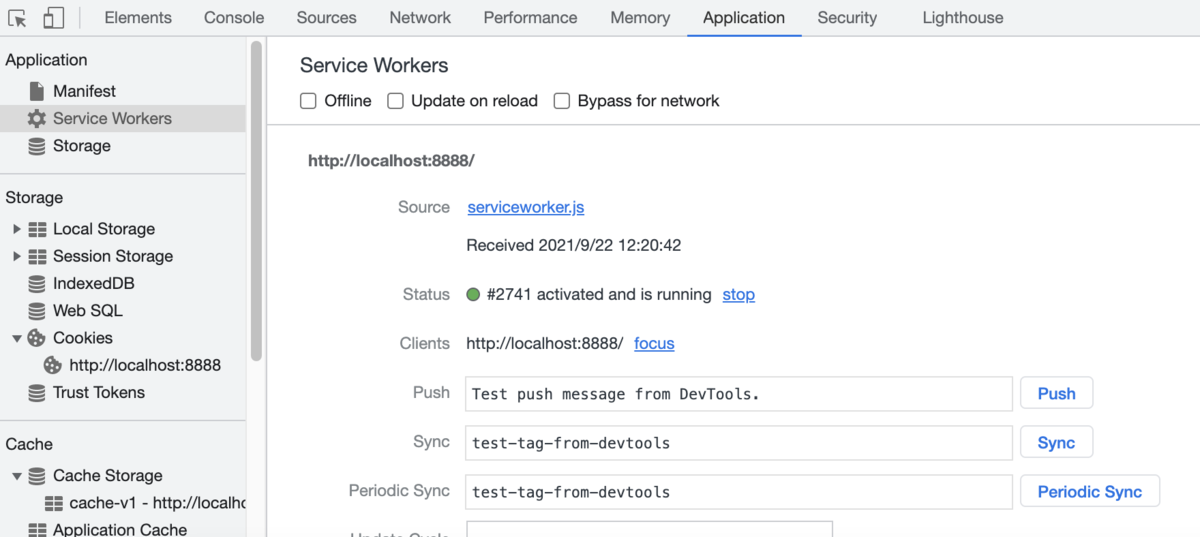Click the green running status indicator
Image resolution: width=1200 pixels, height=537 pixels.
pyautogui.click(x=474, y=295)
